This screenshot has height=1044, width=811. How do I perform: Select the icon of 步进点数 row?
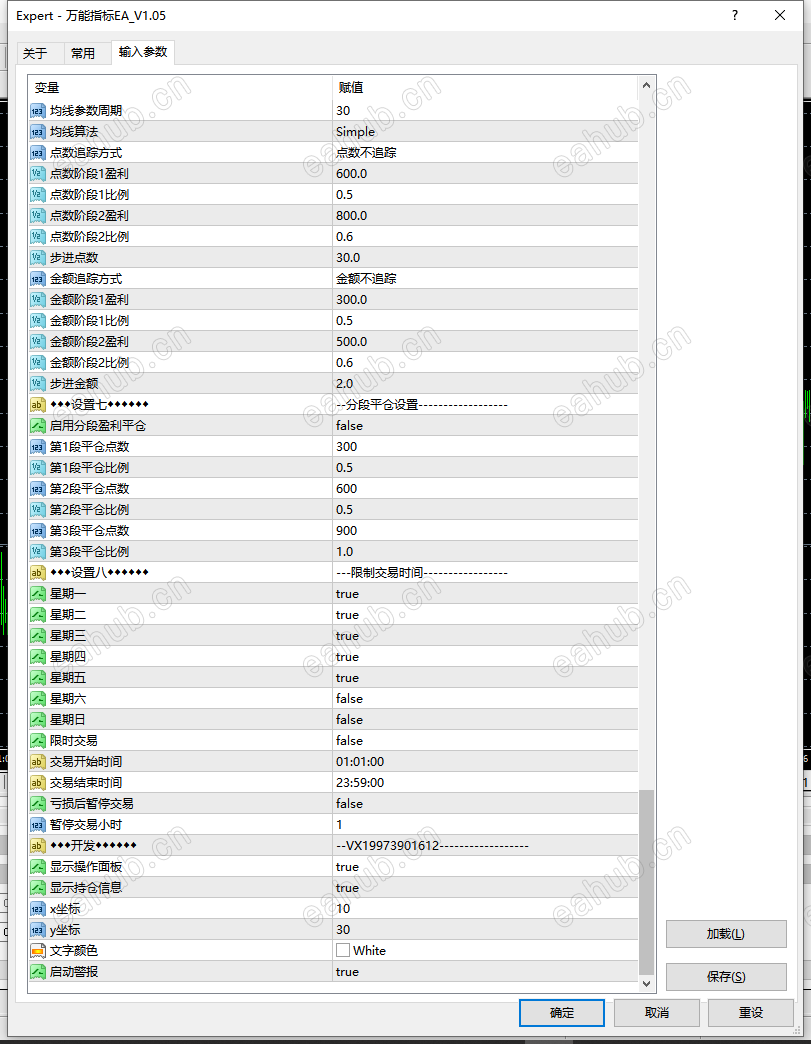[x=38, y=258]
